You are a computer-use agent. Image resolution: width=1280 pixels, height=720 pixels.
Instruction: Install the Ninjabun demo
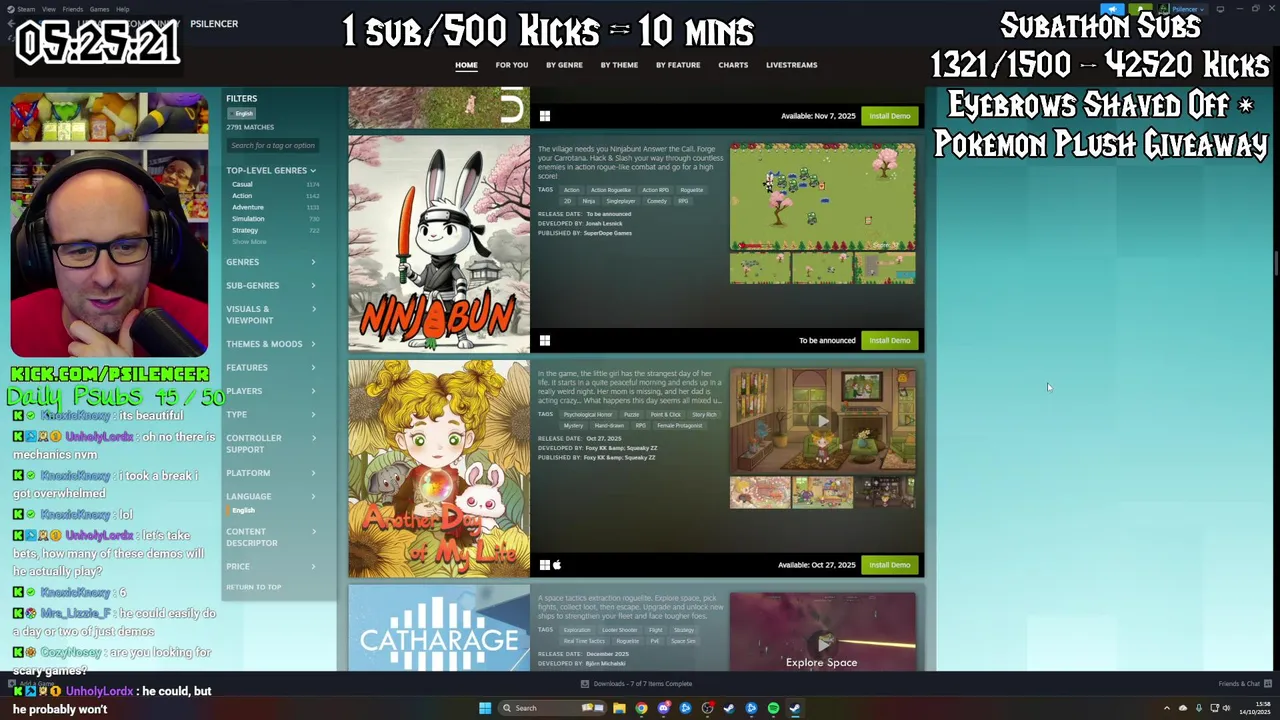(889, 341)
